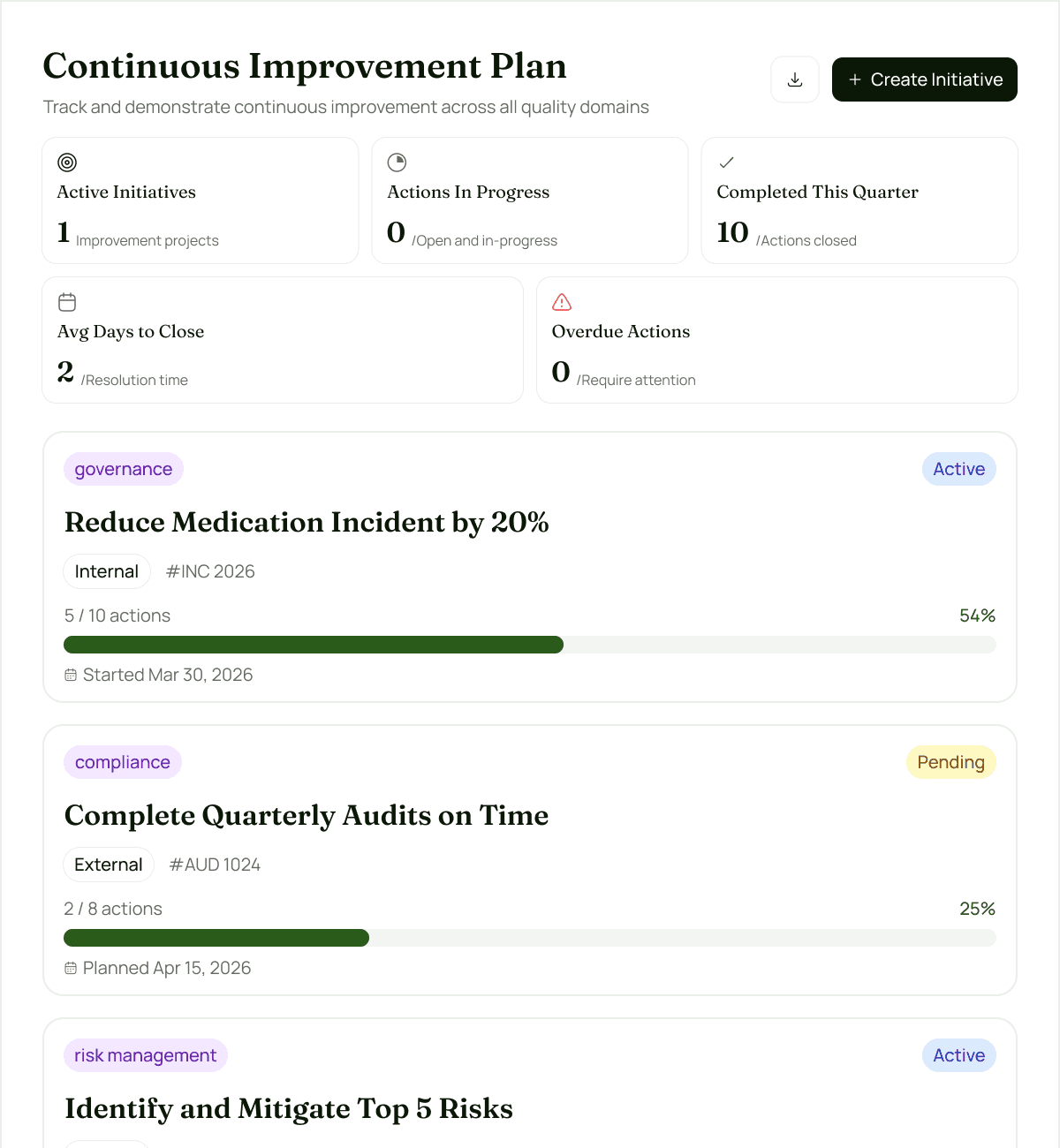Select the compliance category tag
The width and height of the screenshot is (1060, 1148).
point(123,761)
